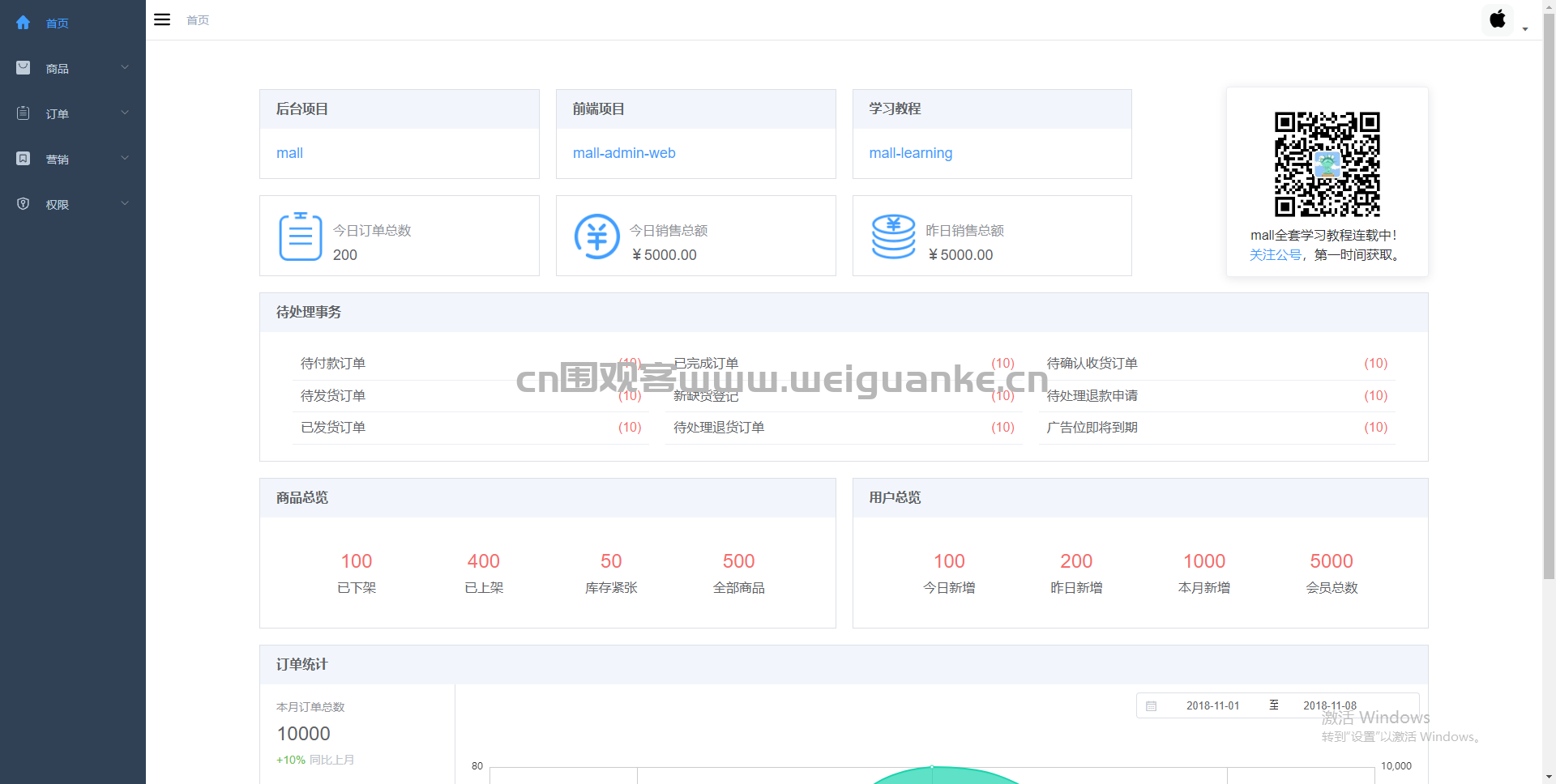This screenshot has height=784, width=1556.
Task: Expand the 订单 menu chevron
Action: [x=125, y=113]
